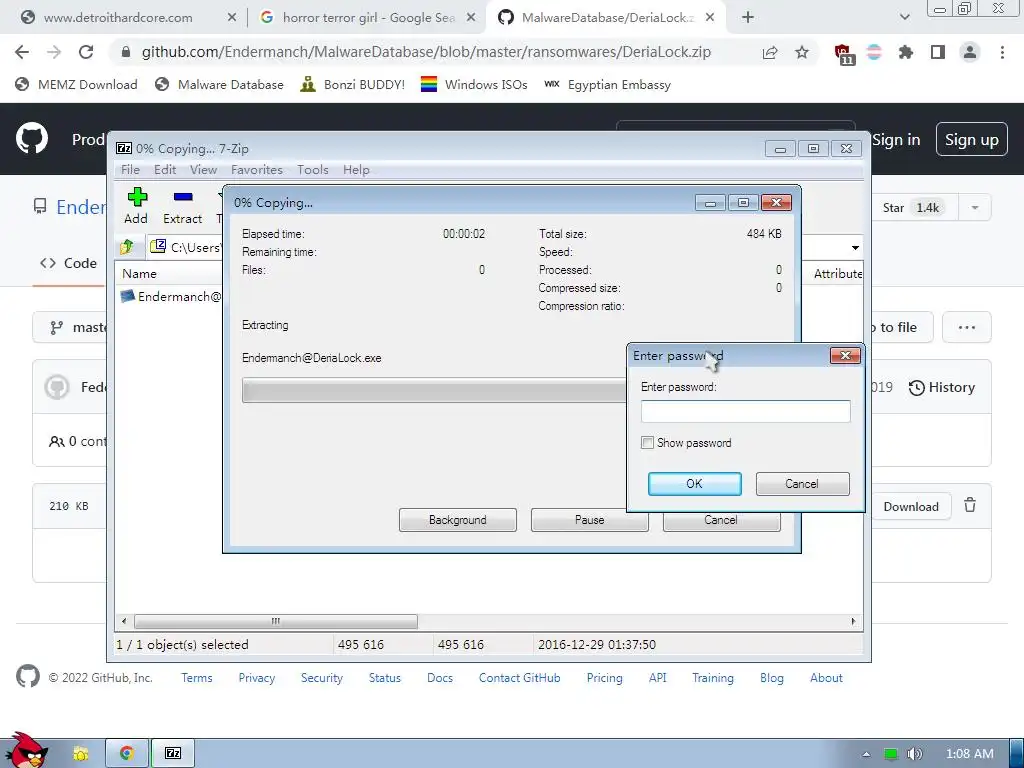This screenshot has width=1024, height=768.
Task: Open the file History link
Action: point(942,387)
